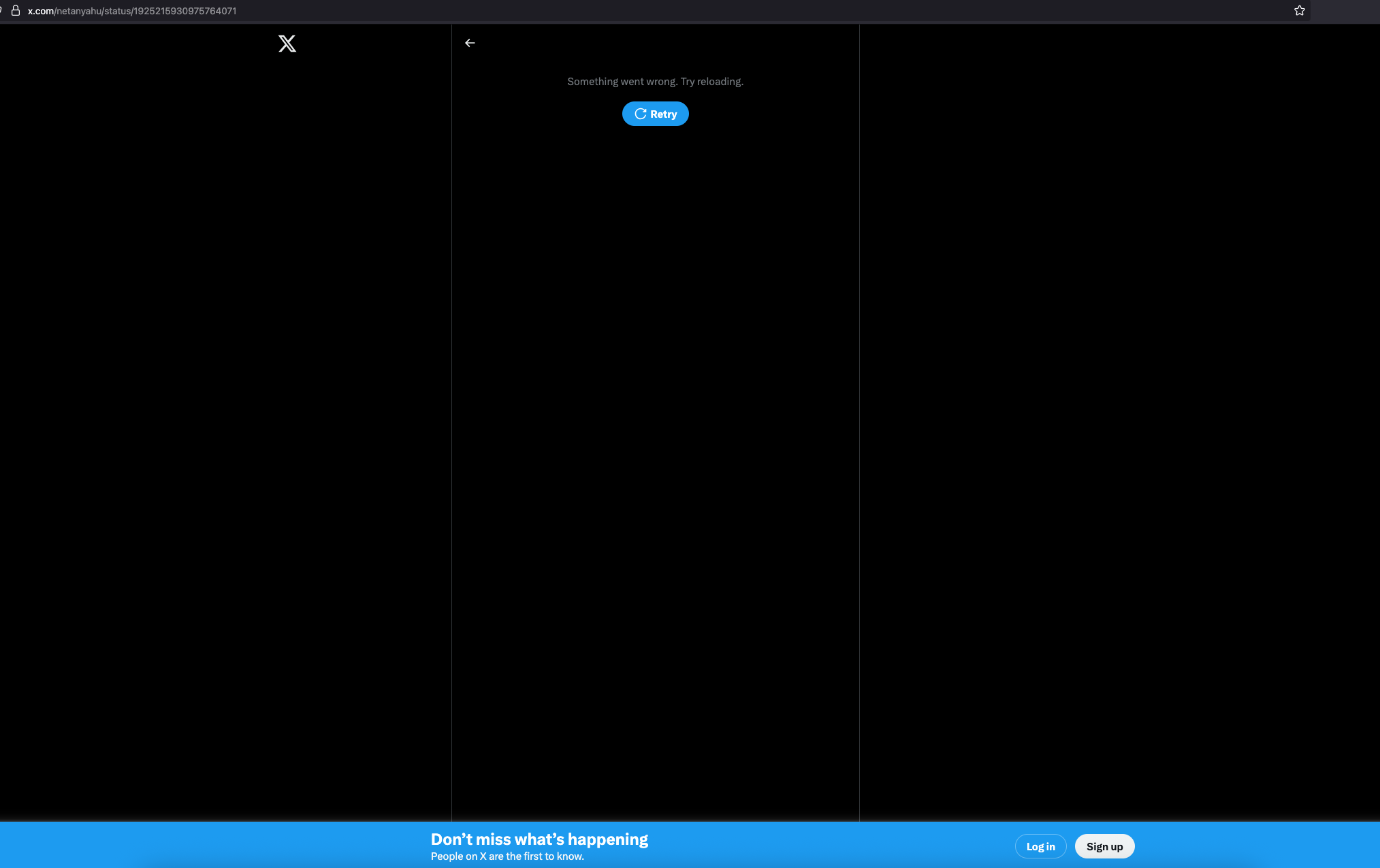Click the lock icon in address bar
Image resolution: width=1380 pixels, height=868 pixels.
[x=16, y=10]
